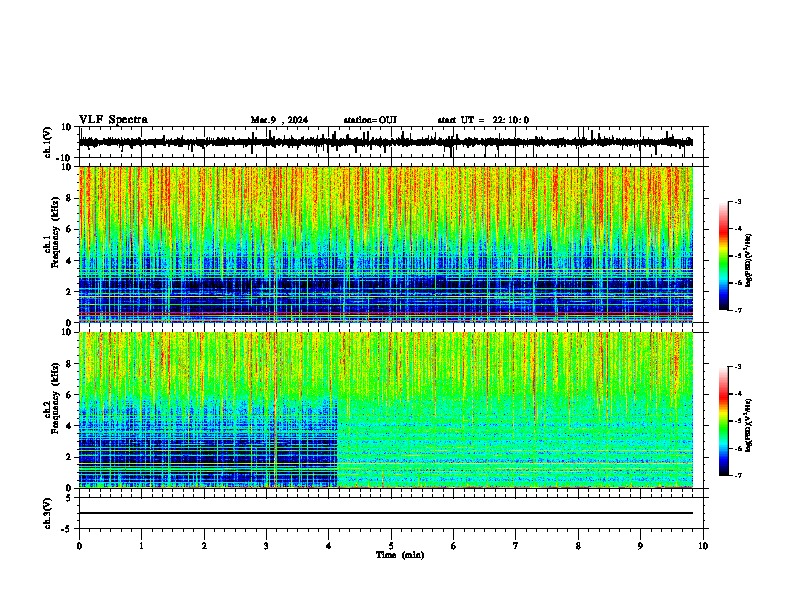The height and width of the screenshot is (612, 792).
Task: Click time-axis tick label 6
Action: pyautogui.click(x=454, y=546)
